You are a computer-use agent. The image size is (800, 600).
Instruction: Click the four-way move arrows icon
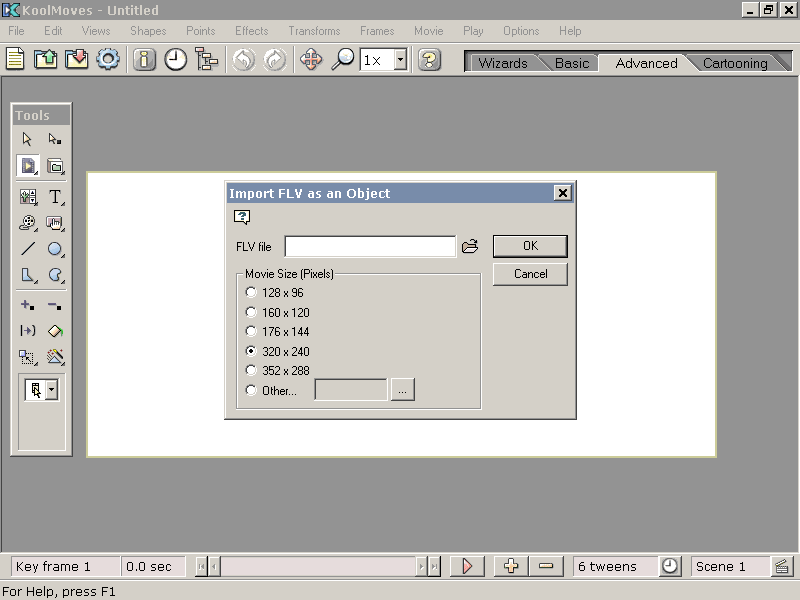(311, 60)
